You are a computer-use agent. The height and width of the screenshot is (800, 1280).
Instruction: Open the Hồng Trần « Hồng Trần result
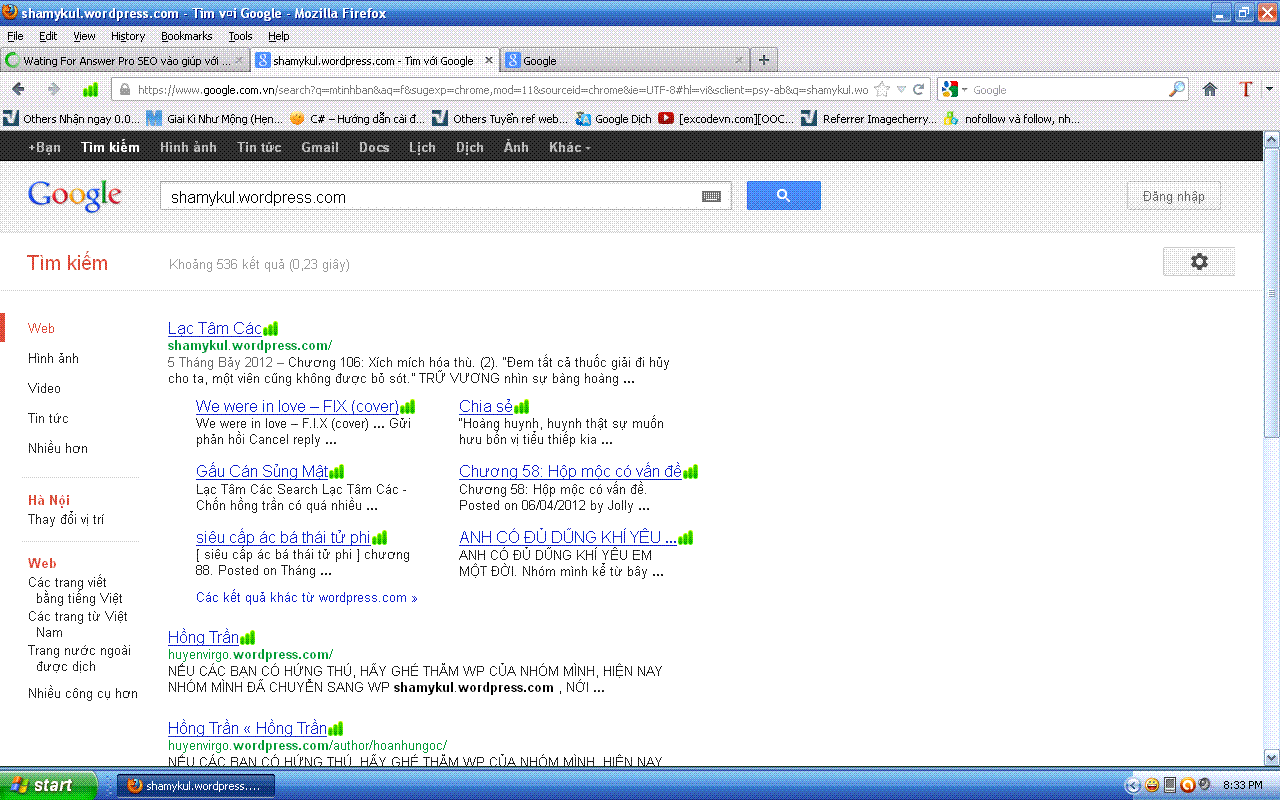point(247,728)
